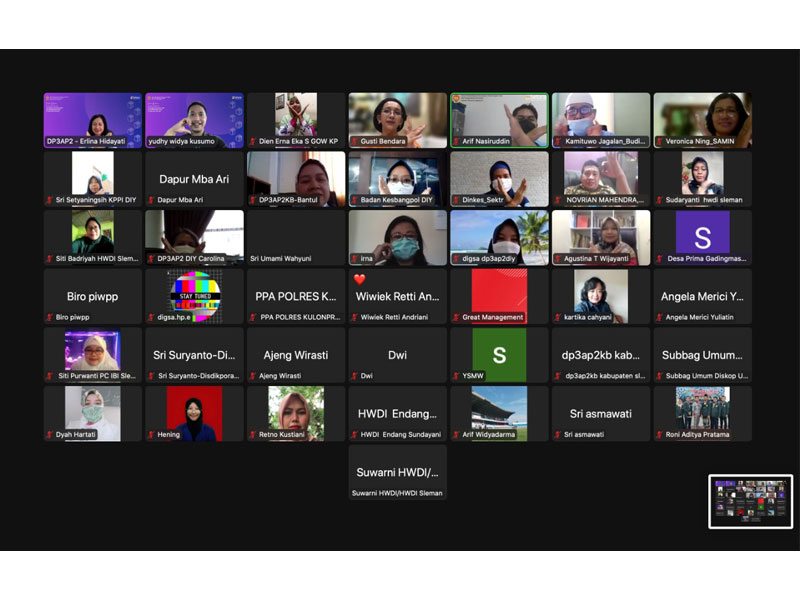Select the Dapur Mba Ari participant tile
800x600 pixels.
[195, 179]
